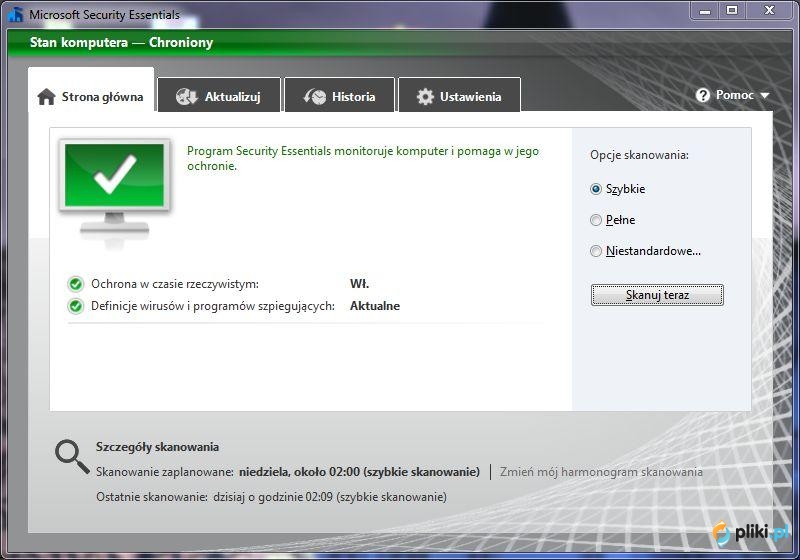Click the question mark help icon

(703, 95)
